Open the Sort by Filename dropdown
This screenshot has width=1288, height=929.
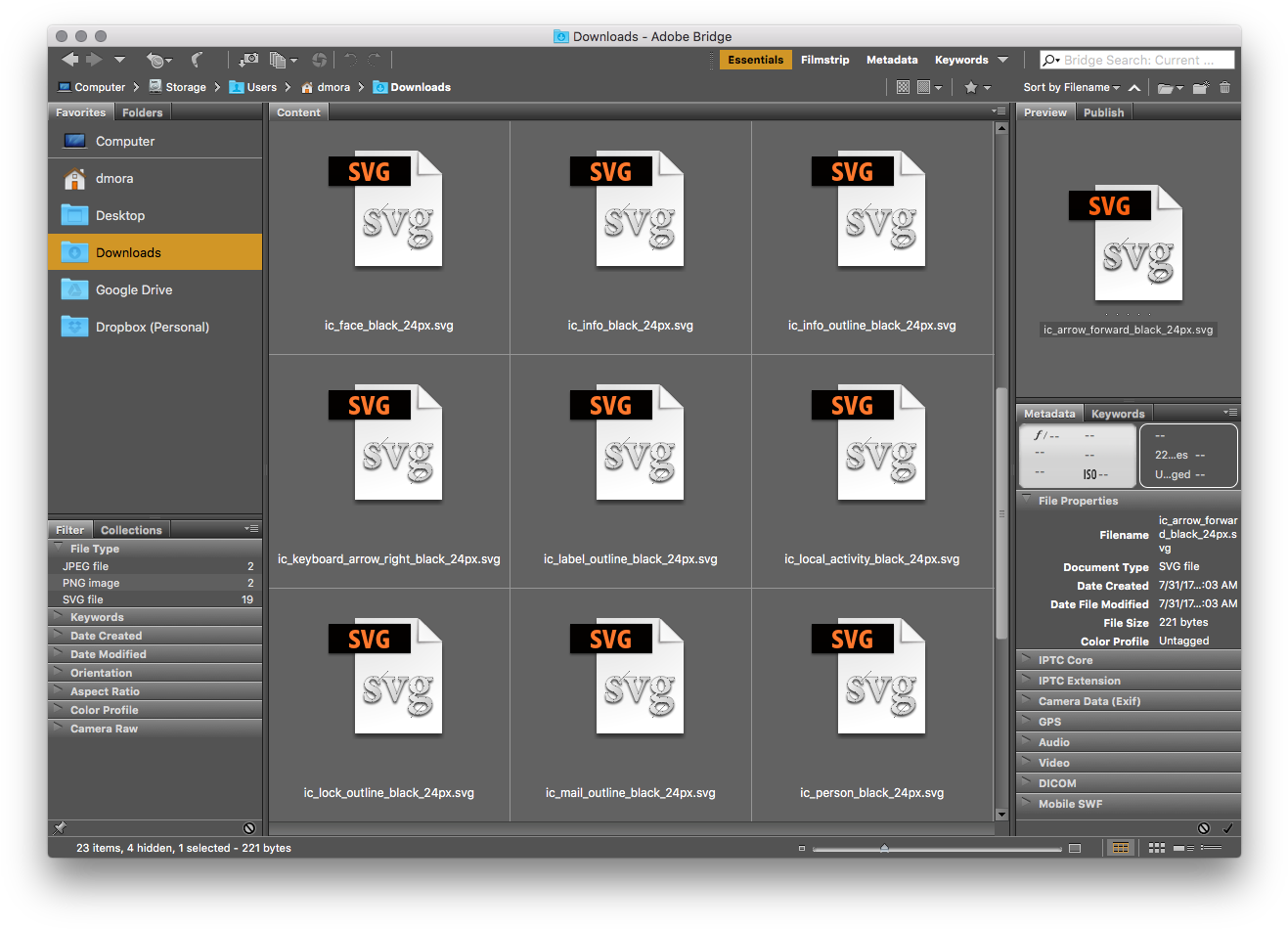click(x=1070, y=87)
